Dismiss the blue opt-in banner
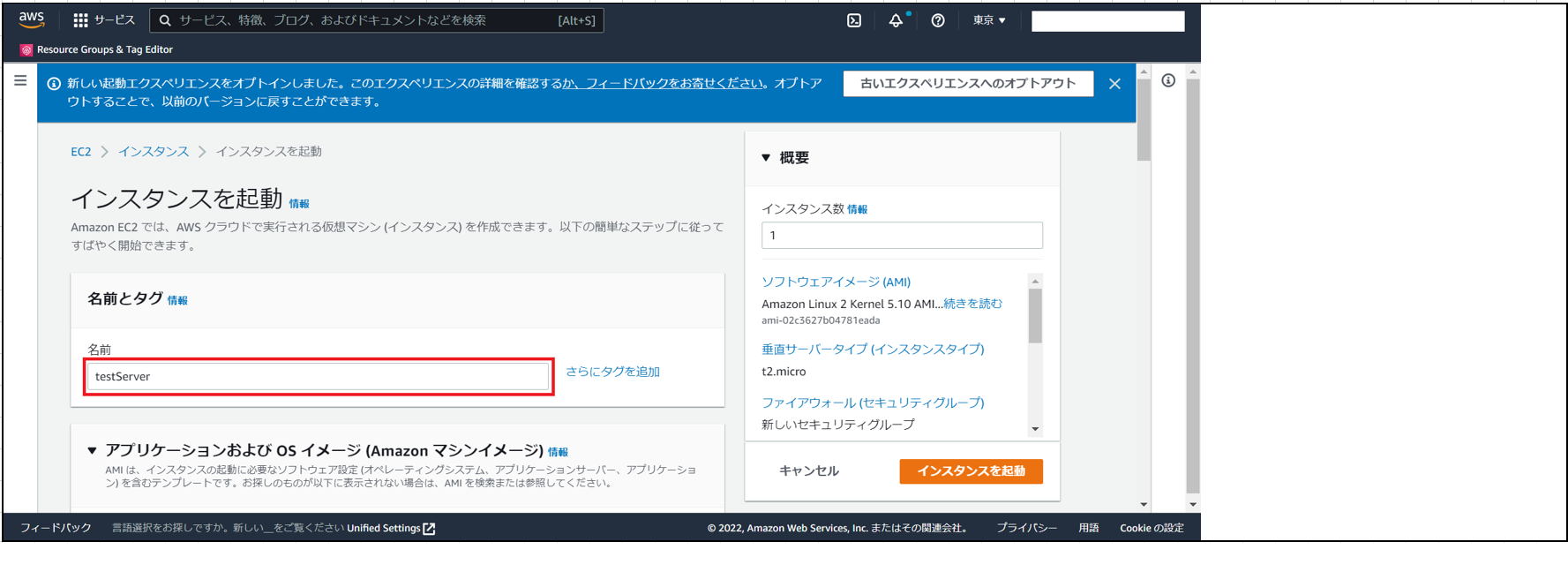This screenshot has width=1568, height=572. click(1114, 84)
